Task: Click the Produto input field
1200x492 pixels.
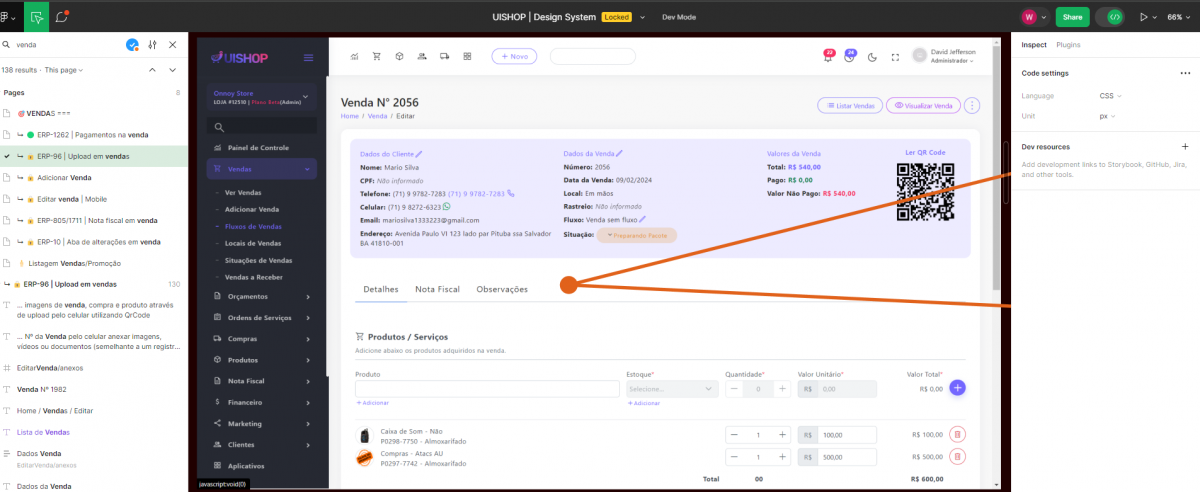Action: [487, 389]
